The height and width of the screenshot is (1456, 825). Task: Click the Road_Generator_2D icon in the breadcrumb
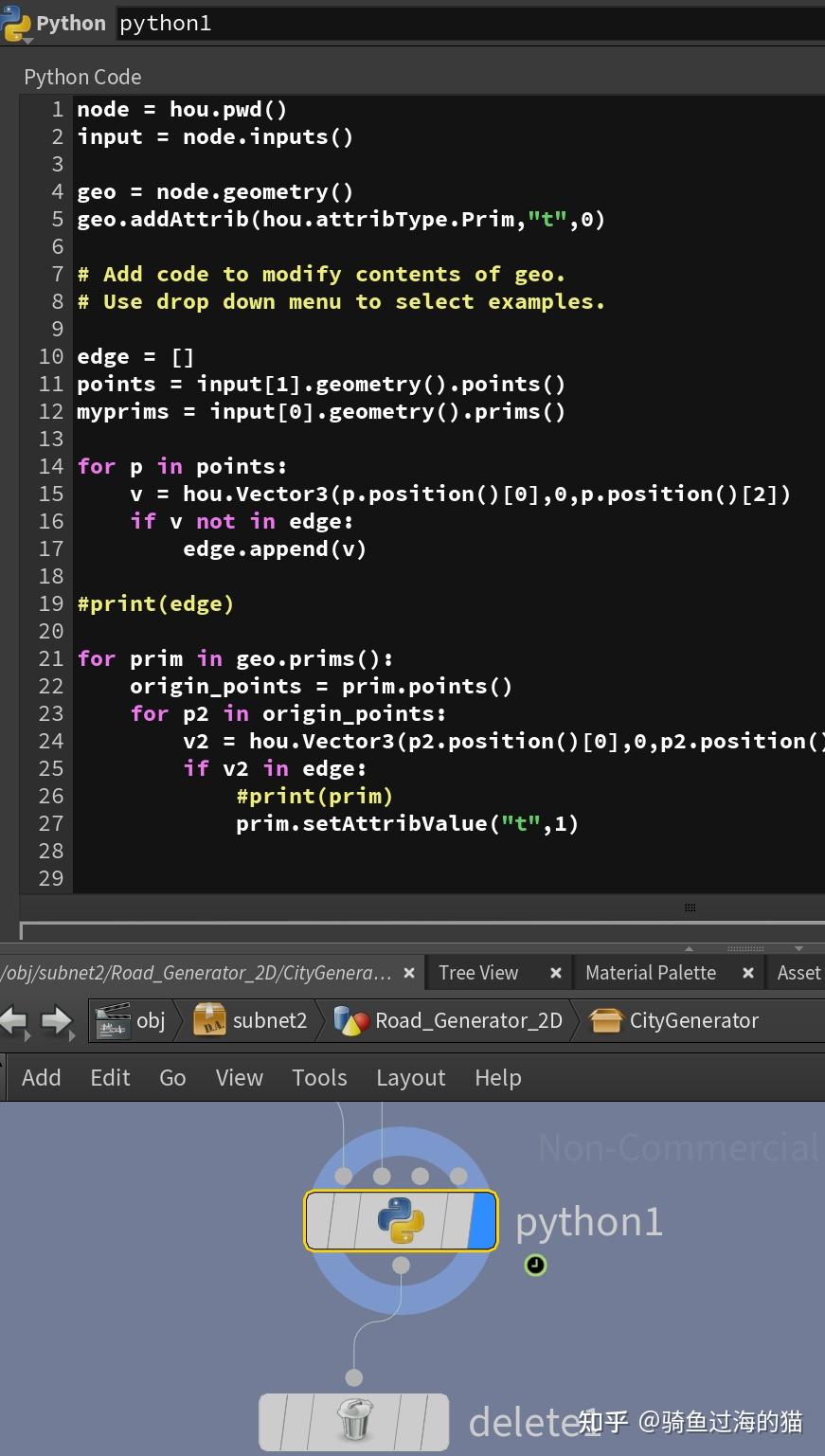(353, 1020)
